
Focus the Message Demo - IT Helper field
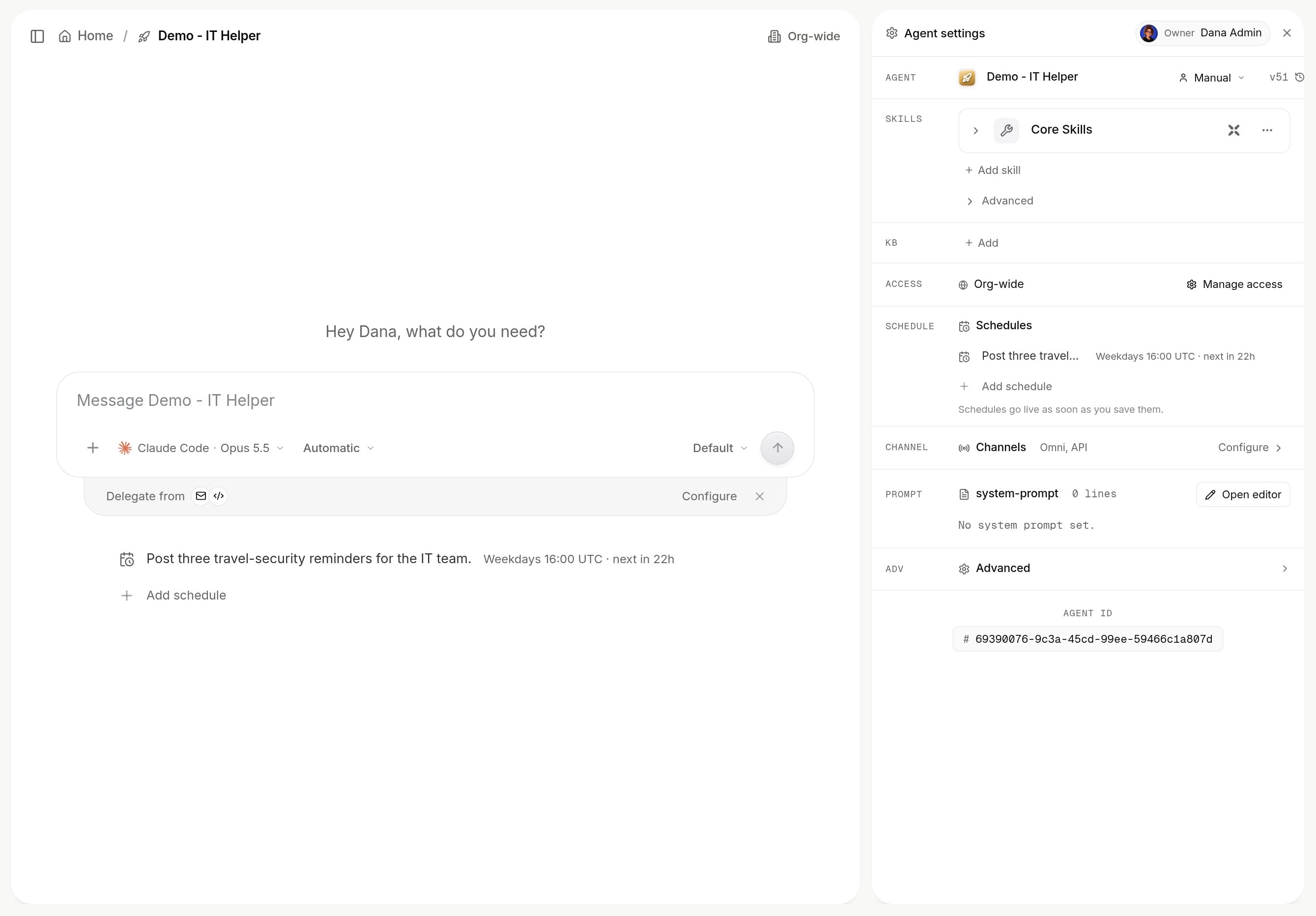pos(435,400)
